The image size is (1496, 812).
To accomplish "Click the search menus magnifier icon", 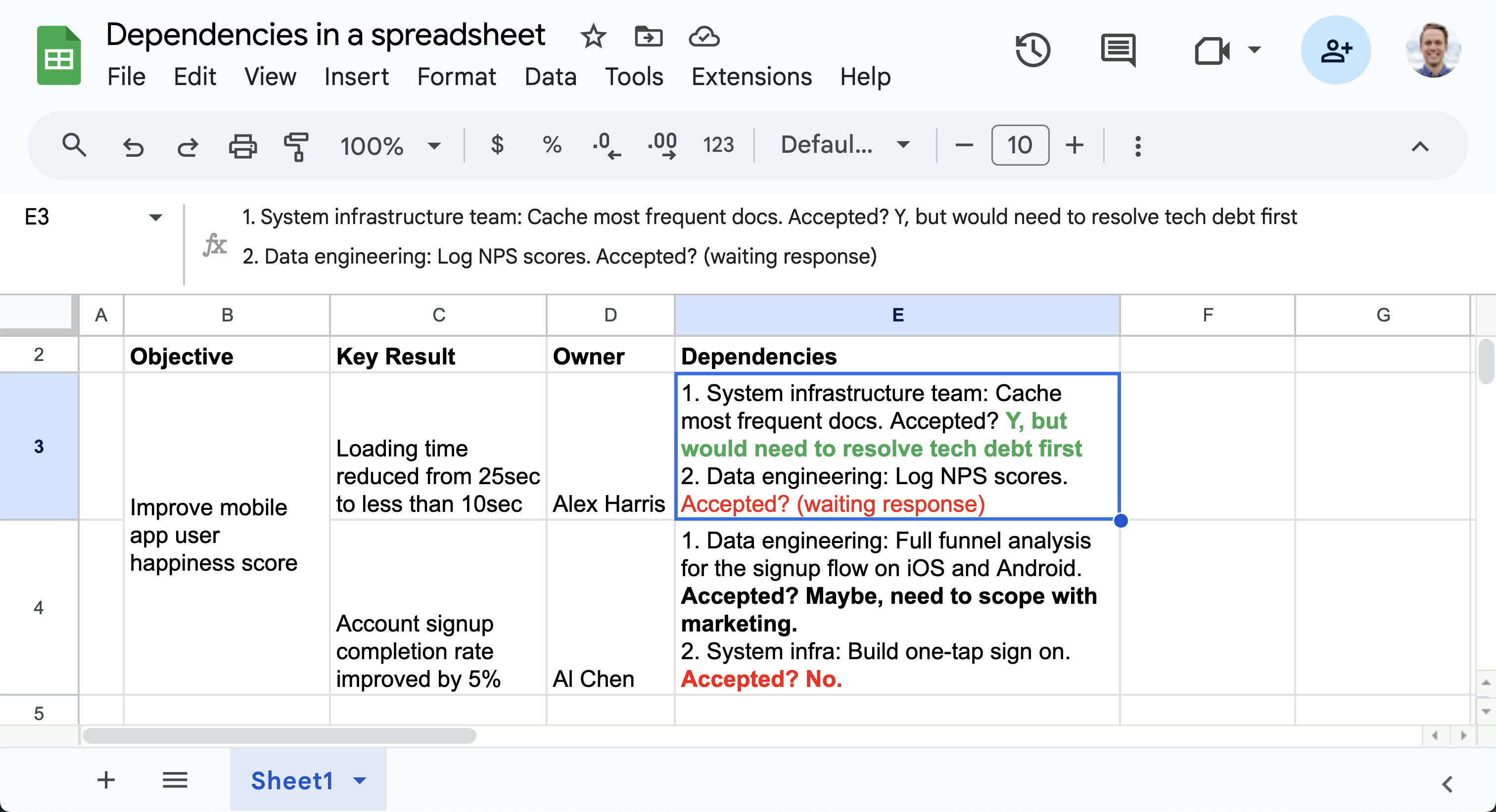I will click(x=74, y=145).
